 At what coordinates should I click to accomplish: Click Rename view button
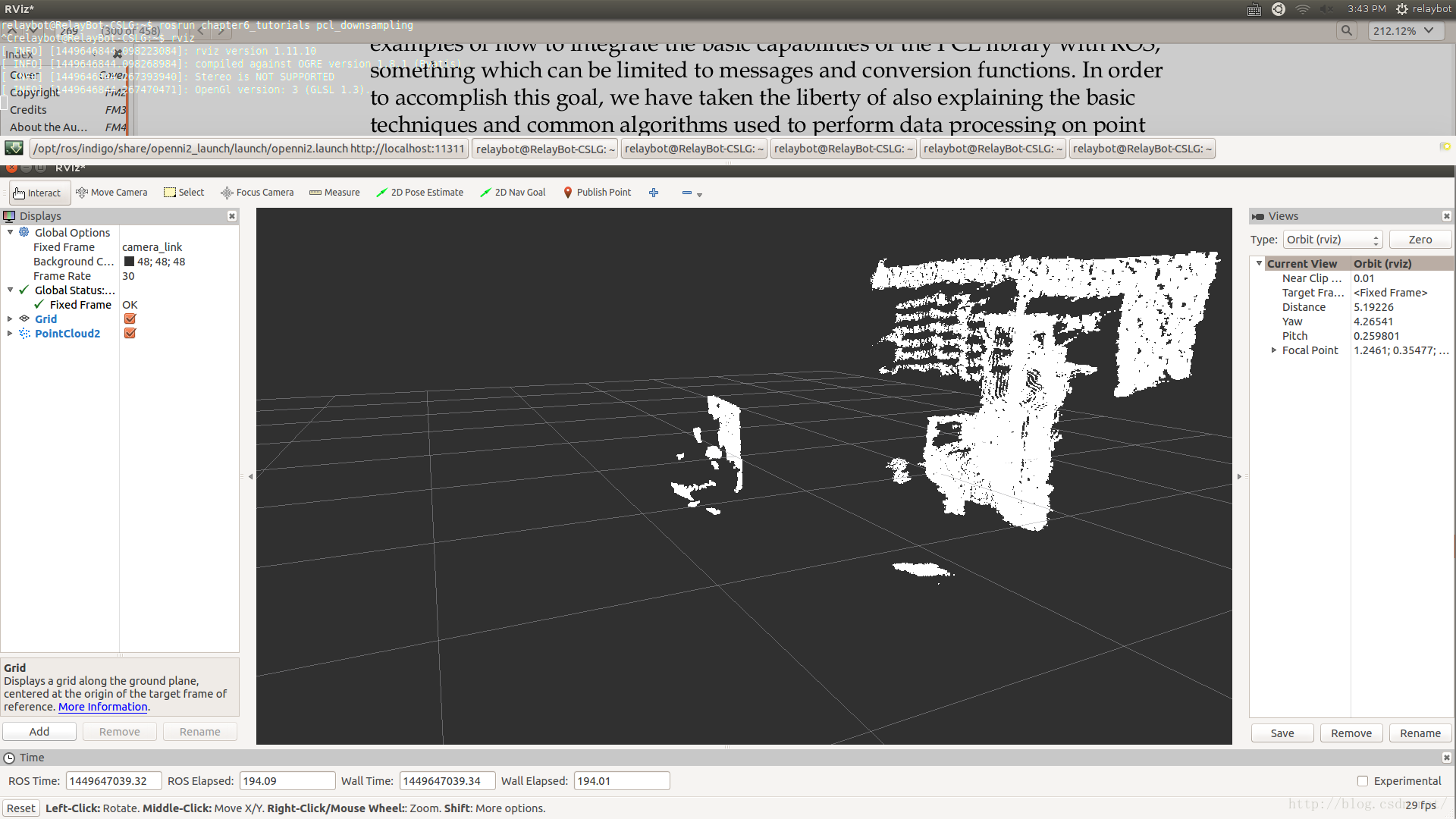[x=1420, y=733]
